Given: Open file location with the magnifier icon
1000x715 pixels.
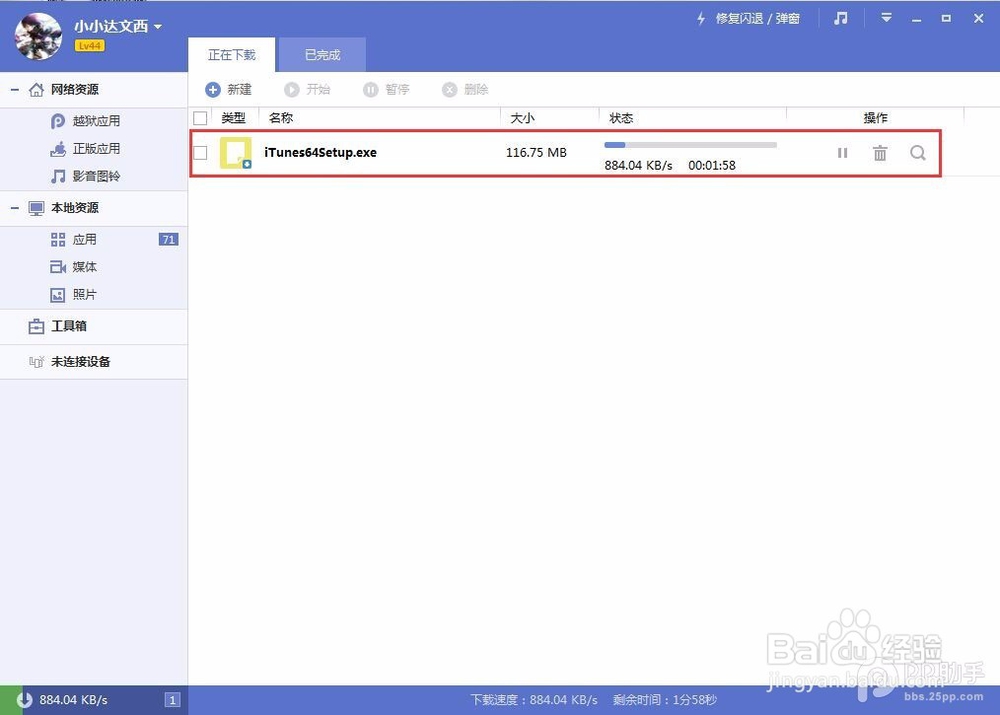Looking at the screenshot, I should pyautogui.click(x=918, y=153).
